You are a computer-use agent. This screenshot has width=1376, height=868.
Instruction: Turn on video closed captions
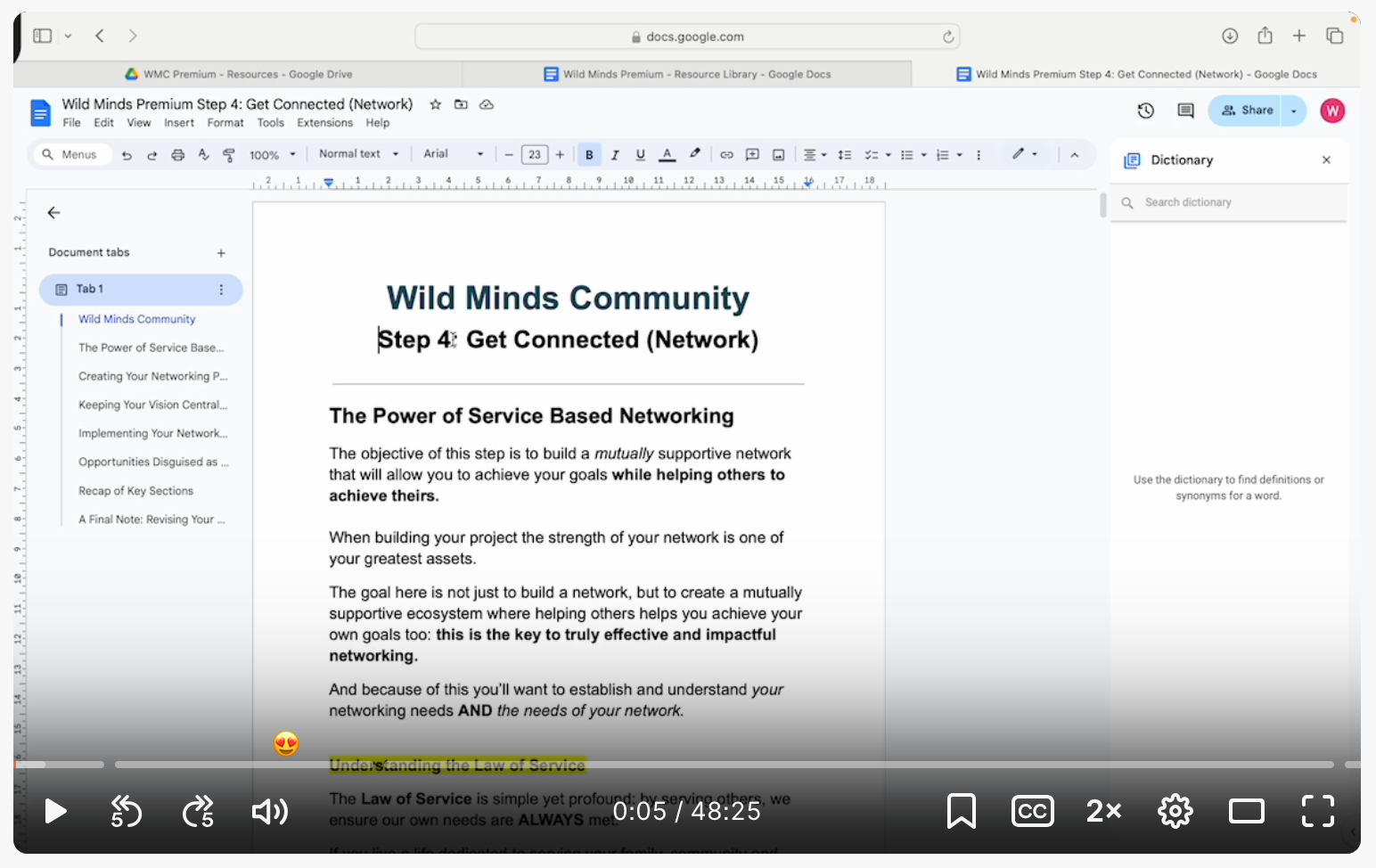(1032, 811)
